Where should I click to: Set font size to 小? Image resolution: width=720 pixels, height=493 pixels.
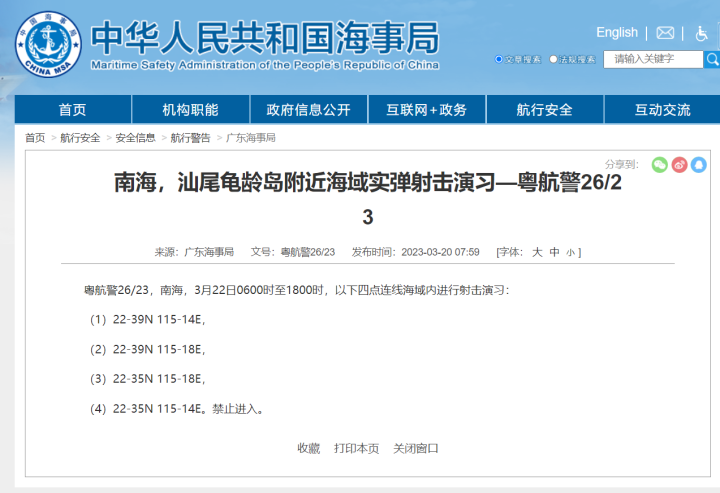click(x=571, y=252)
